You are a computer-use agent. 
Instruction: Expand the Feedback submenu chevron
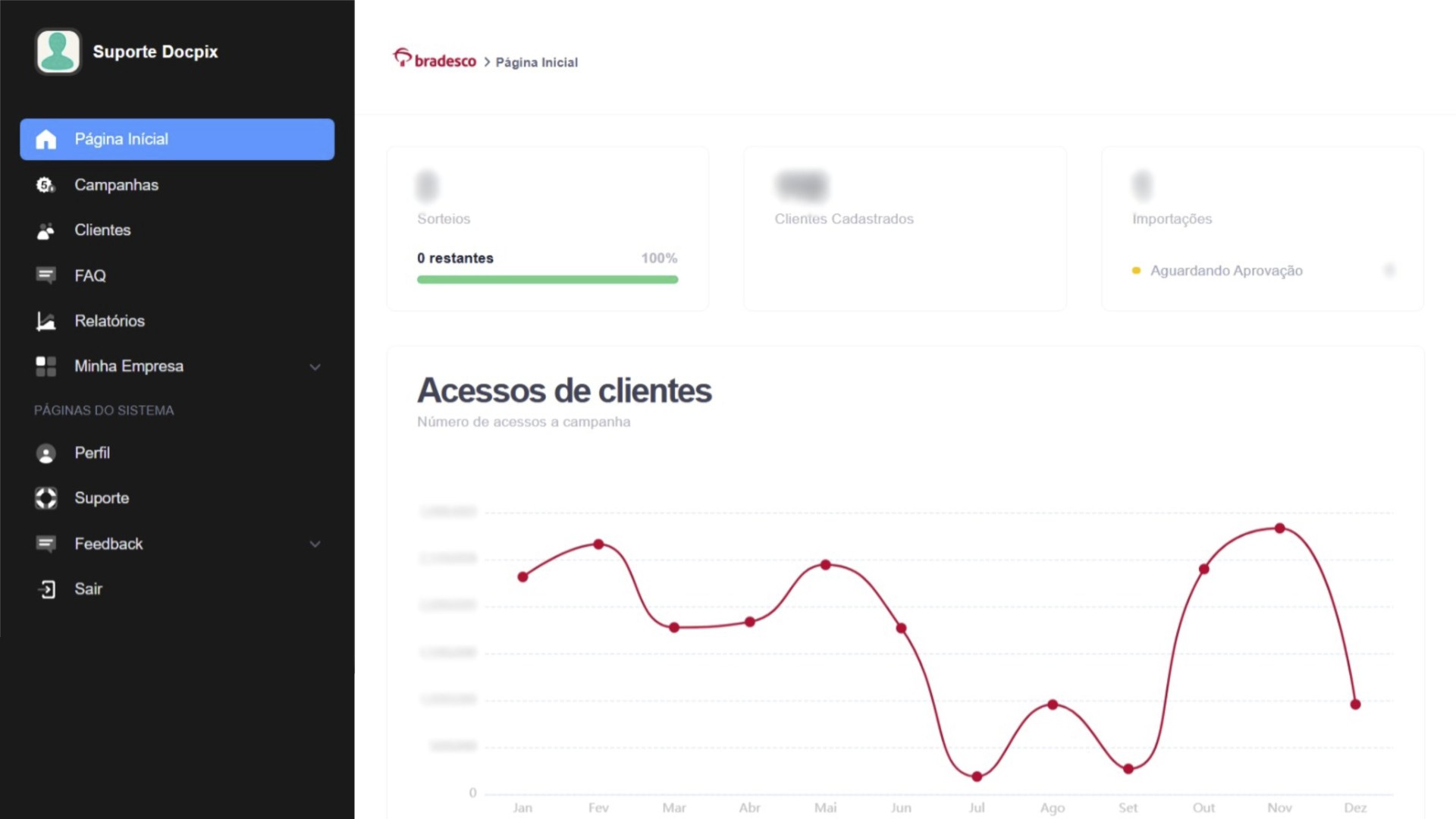(x=315, y=544)
